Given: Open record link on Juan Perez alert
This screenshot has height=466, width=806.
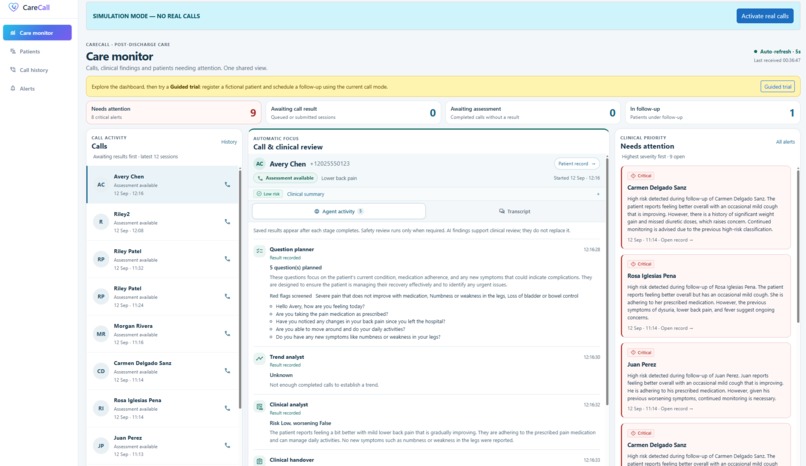Looking at the screenshot, I should pos(676,409).
